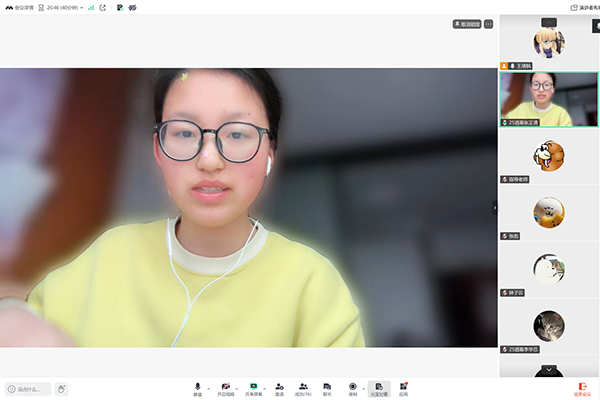Screen dimensions: 600x400
Task: Open meeting details at the top-left logo
Action: pos(19,8)
